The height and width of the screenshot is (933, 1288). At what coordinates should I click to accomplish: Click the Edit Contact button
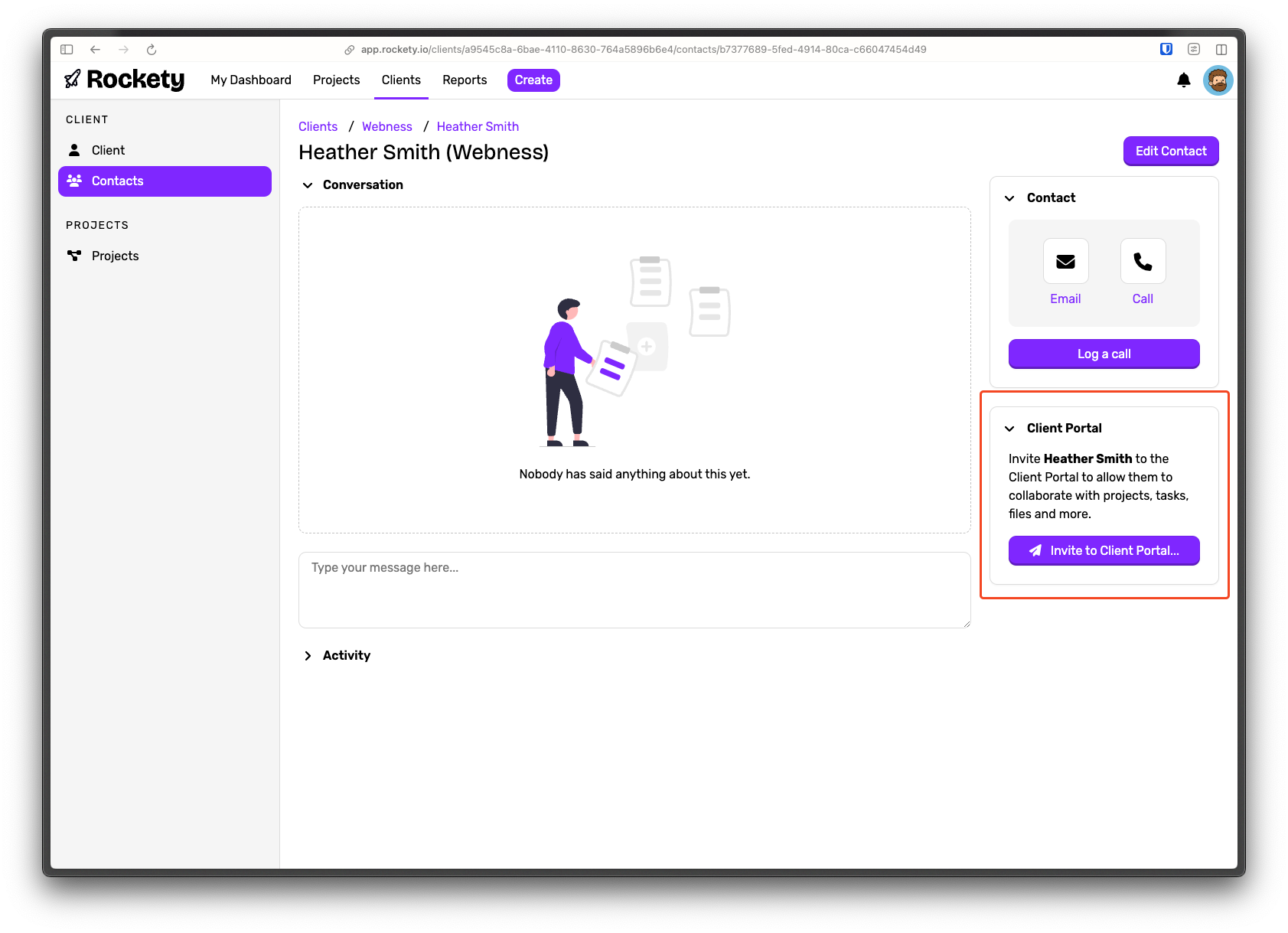(x=1170, y=151)
